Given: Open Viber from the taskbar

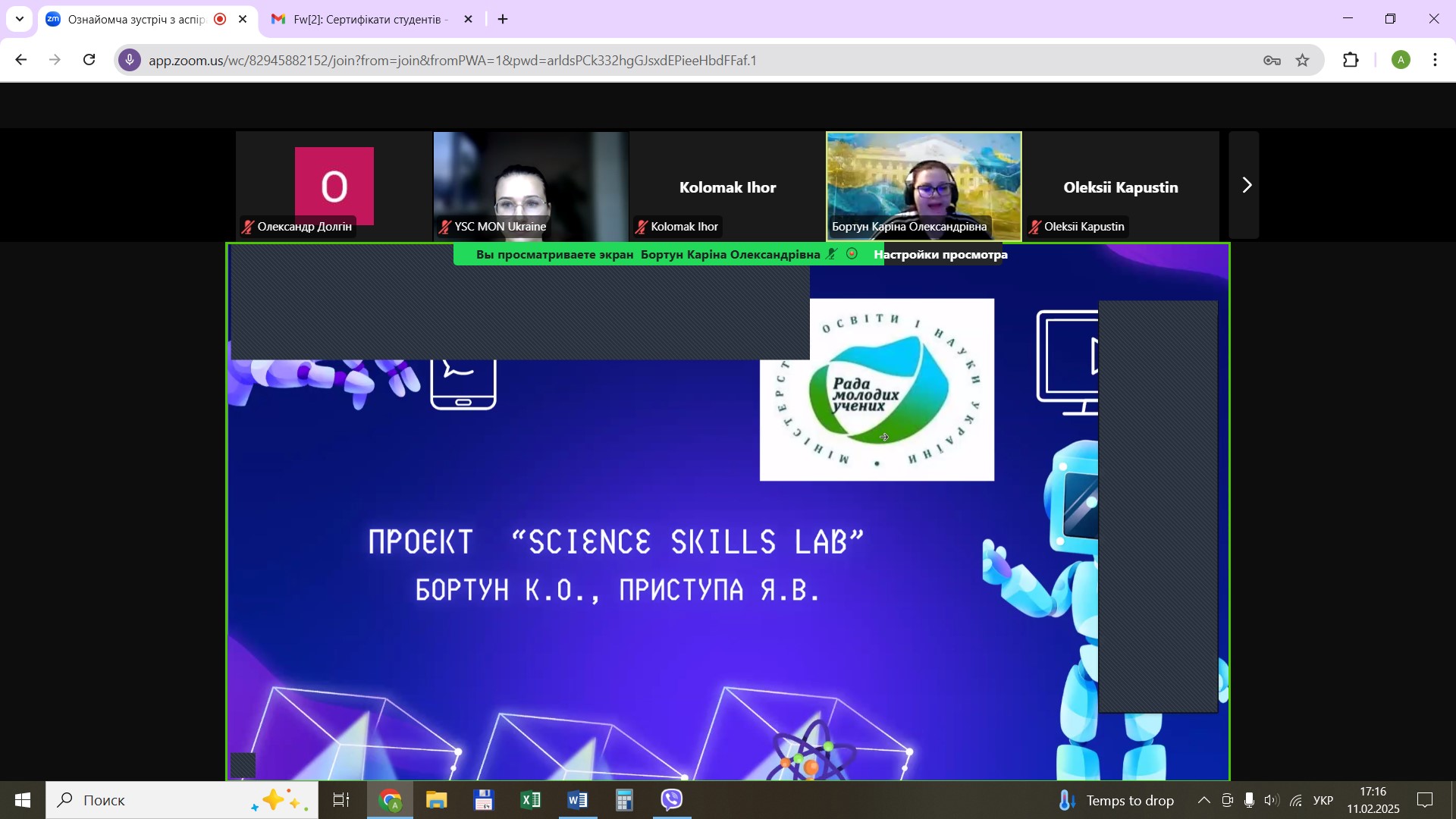Looking at the screenshot, I should [x=672, y=800].
